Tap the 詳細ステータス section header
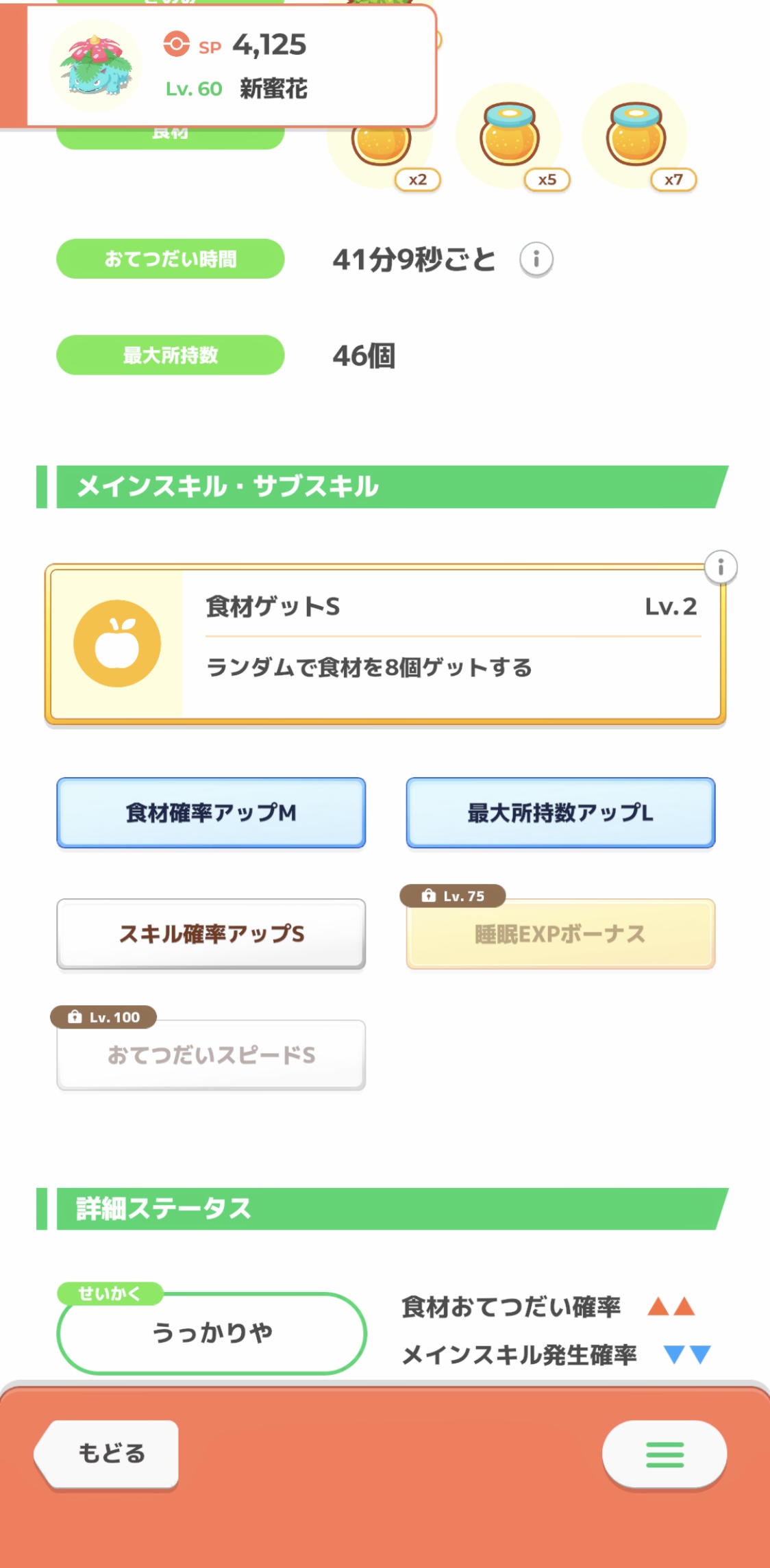 384,1209
